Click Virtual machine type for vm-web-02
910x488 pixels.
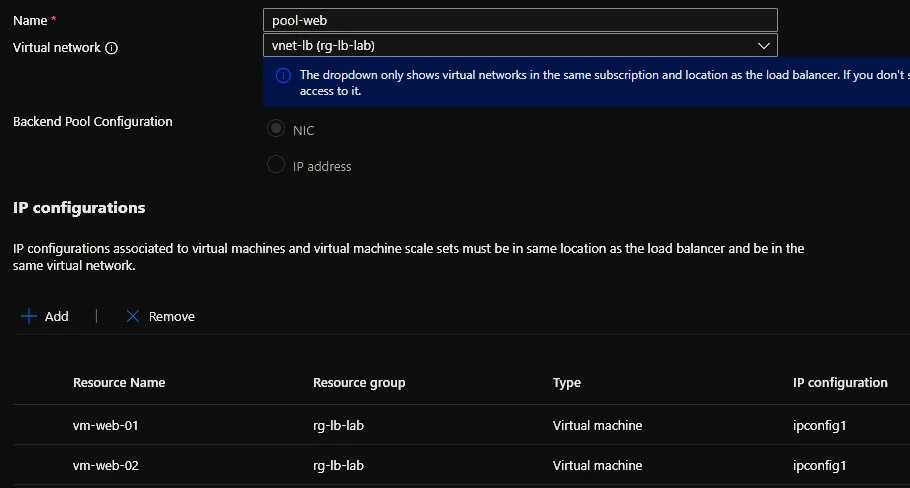597,465
